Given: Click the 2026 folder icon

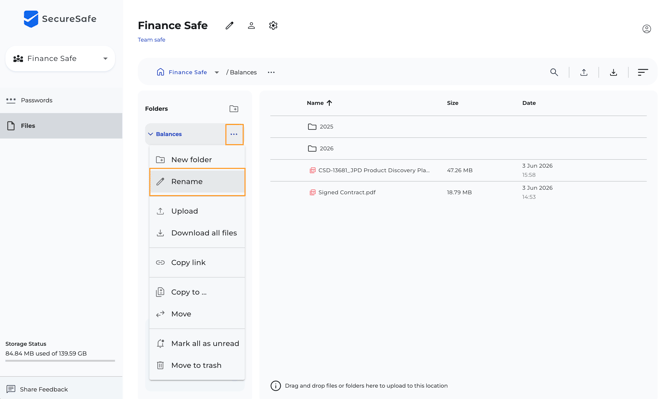Looking at the screenshot, I should [312, 148].
